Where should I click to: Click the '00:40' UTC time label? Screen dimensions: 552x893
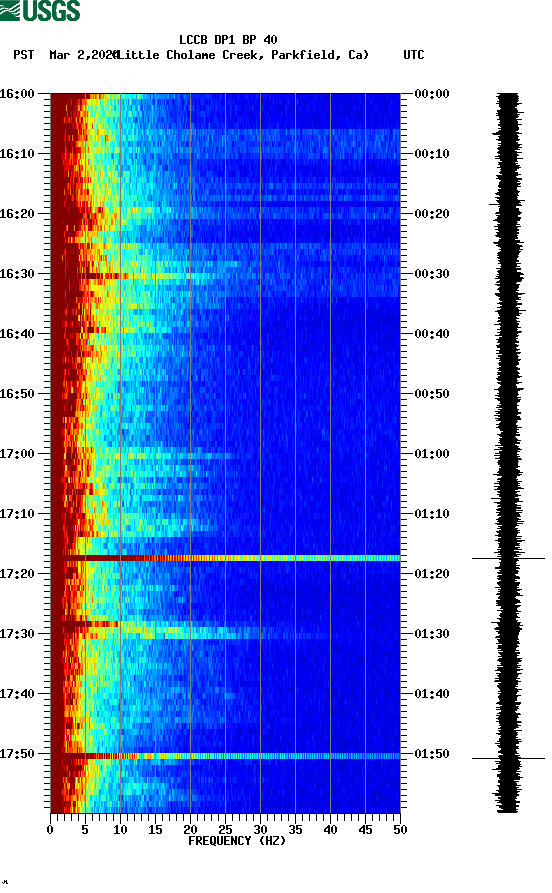pyautogui.click(x=432, y=334)
